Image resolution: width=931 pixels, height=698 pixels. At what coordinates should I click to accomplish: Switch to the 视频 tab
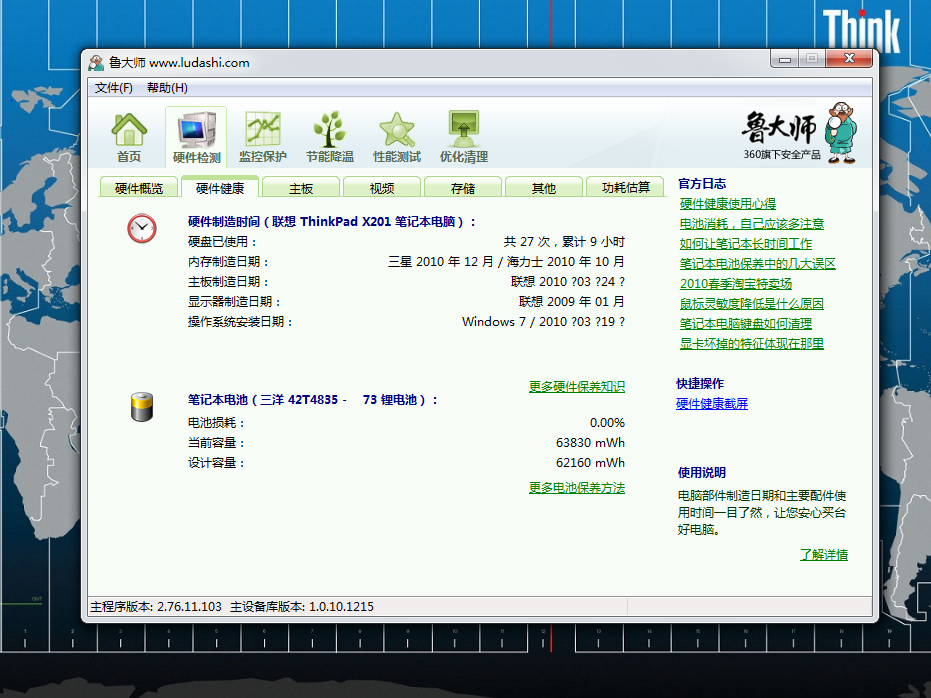tap(382, 188)
